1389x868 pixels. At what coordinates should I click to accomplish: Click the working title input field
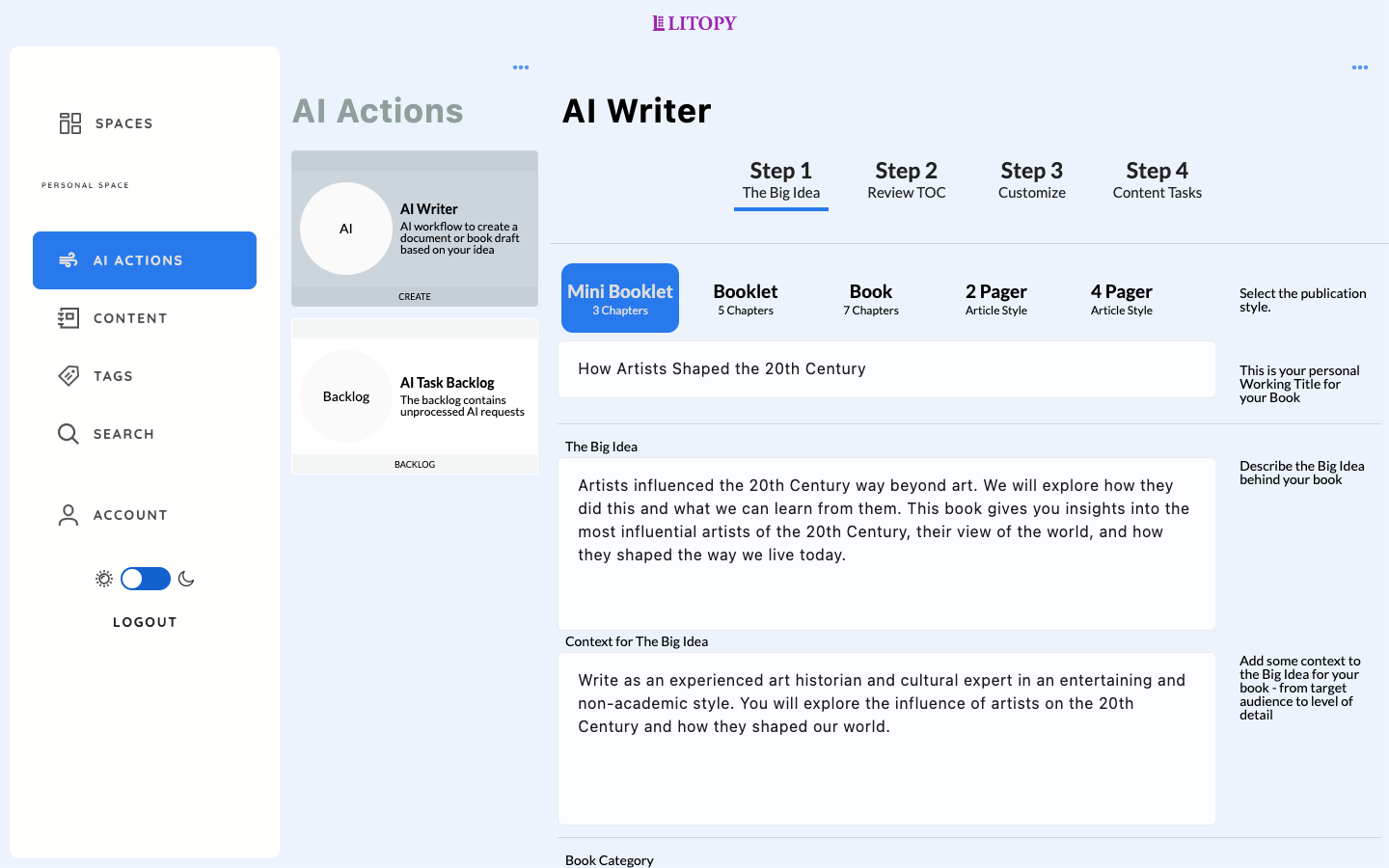coord(886,369)
